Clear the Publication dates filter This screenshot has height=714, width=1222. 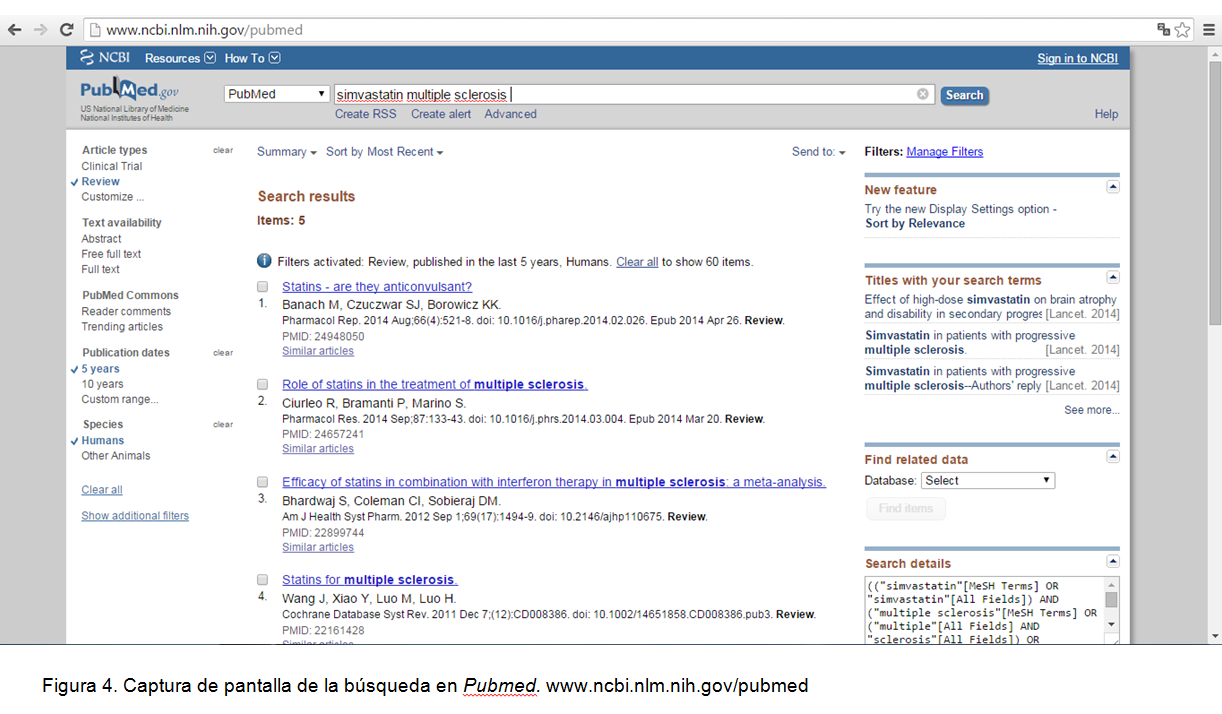tap(223, 352)
